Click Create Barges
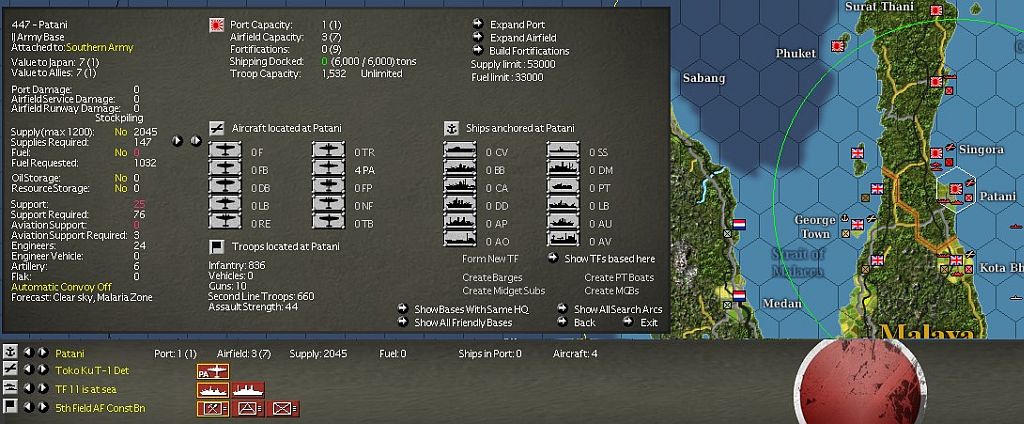The height and width of the screenshot is (424, 1024). [492, 278]
